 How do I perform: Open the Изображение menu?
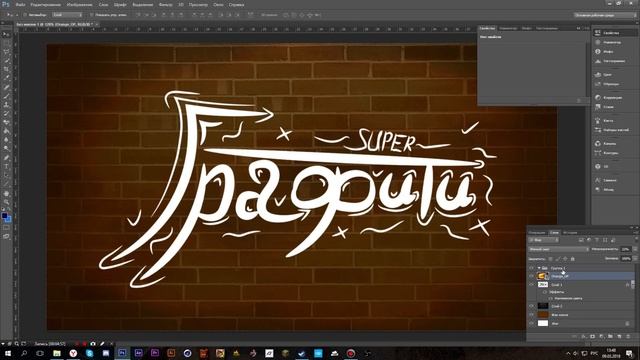click(x=80, y=4)
